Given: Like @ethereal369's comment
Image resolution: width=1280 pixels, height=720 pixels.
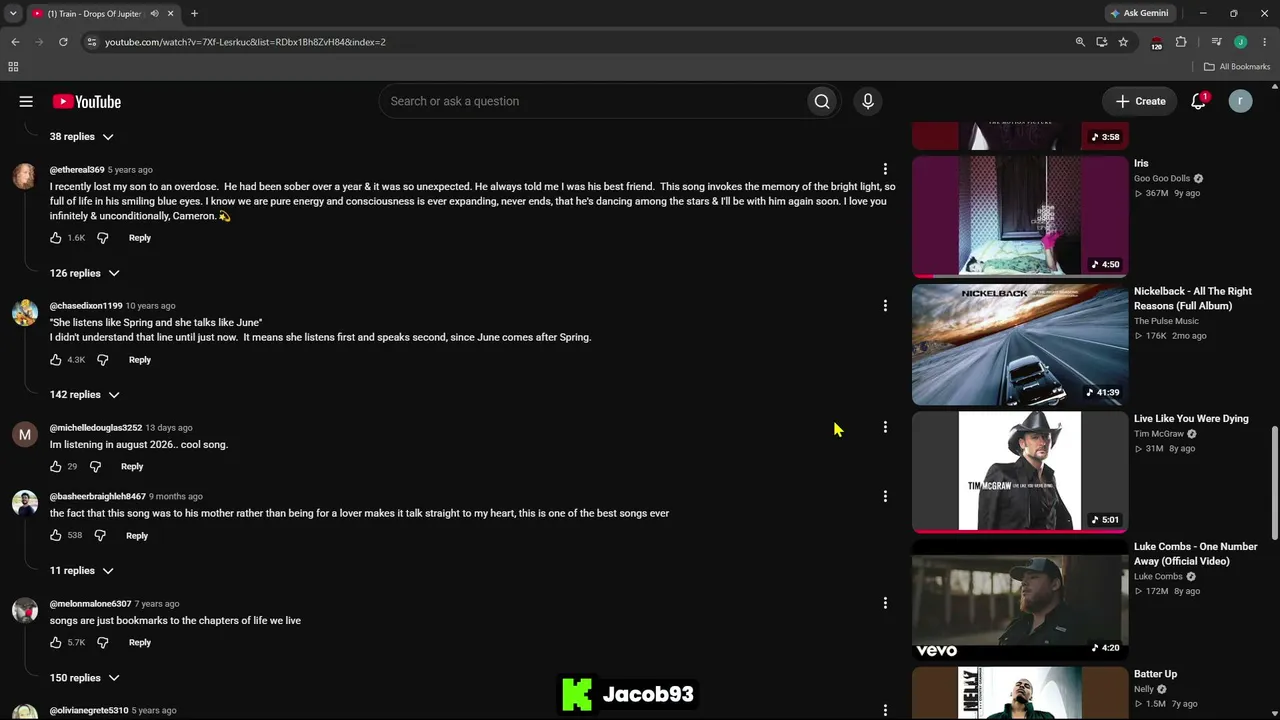Looking at the screenshot, I should click(56, 238).
